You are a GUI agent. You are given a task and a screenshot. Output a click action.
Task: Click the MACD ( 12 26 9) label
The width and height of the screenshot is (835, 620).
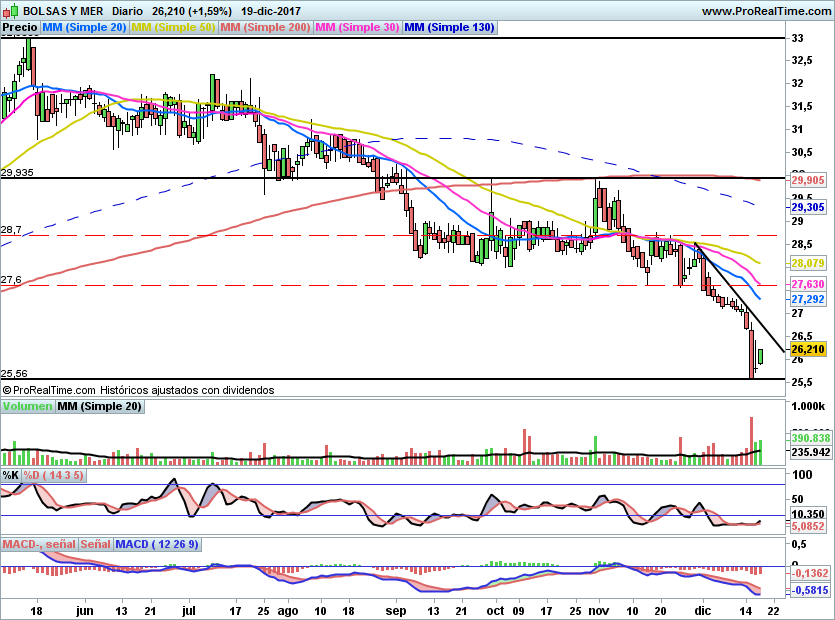coord(157,544)
